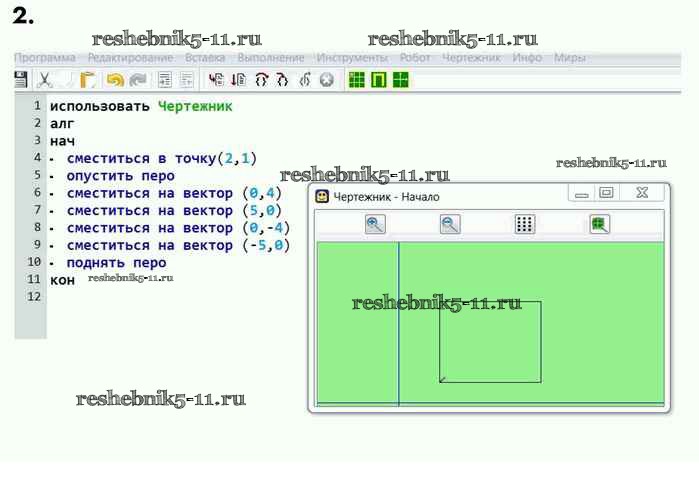Screen dimensions: 699x495
Task: Toggle the dotted grid in Чертежник window
Action: point(525,224)
